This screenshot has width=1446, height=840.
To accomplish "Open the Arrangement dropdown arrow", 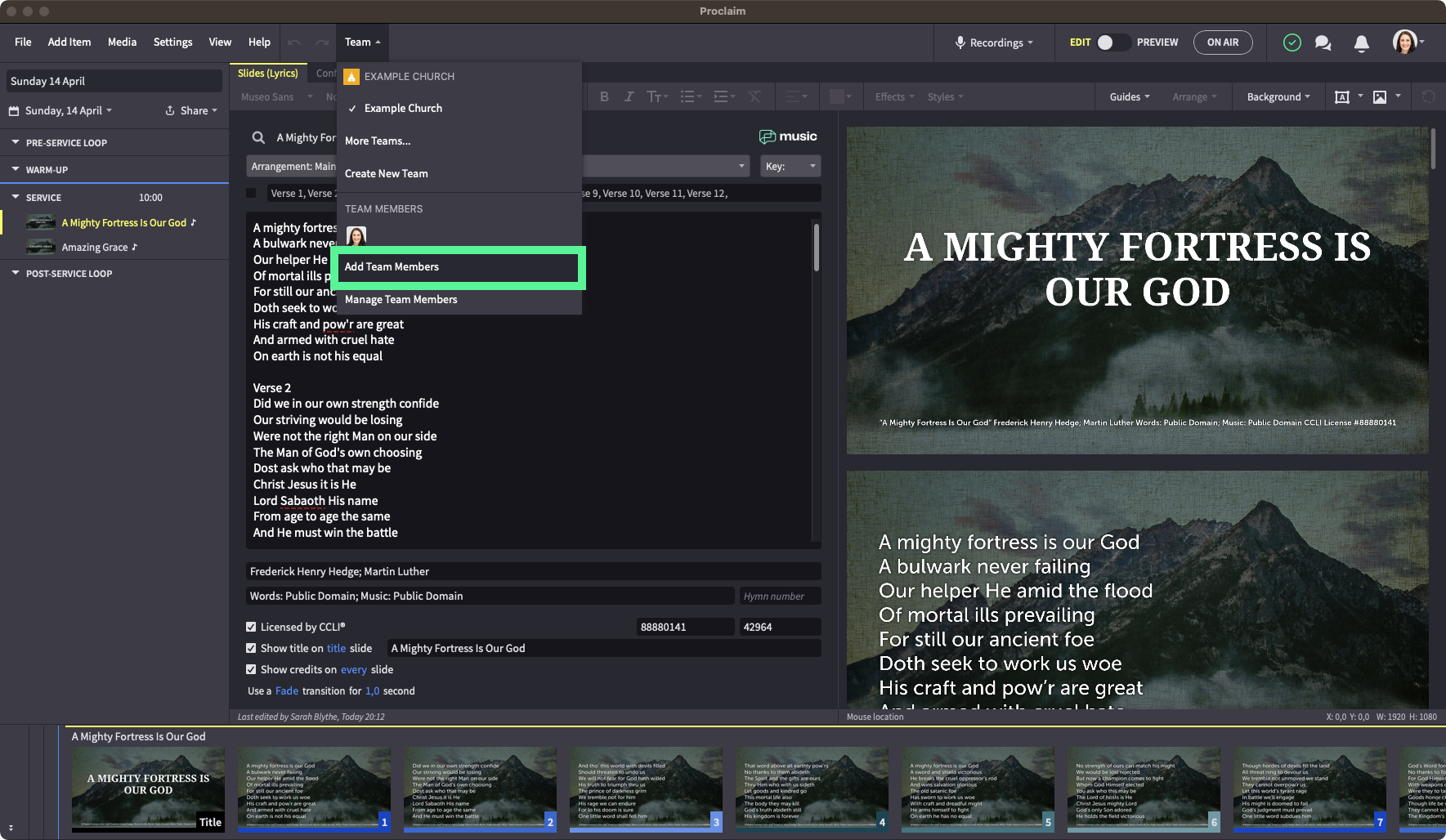I will [742, 166].
